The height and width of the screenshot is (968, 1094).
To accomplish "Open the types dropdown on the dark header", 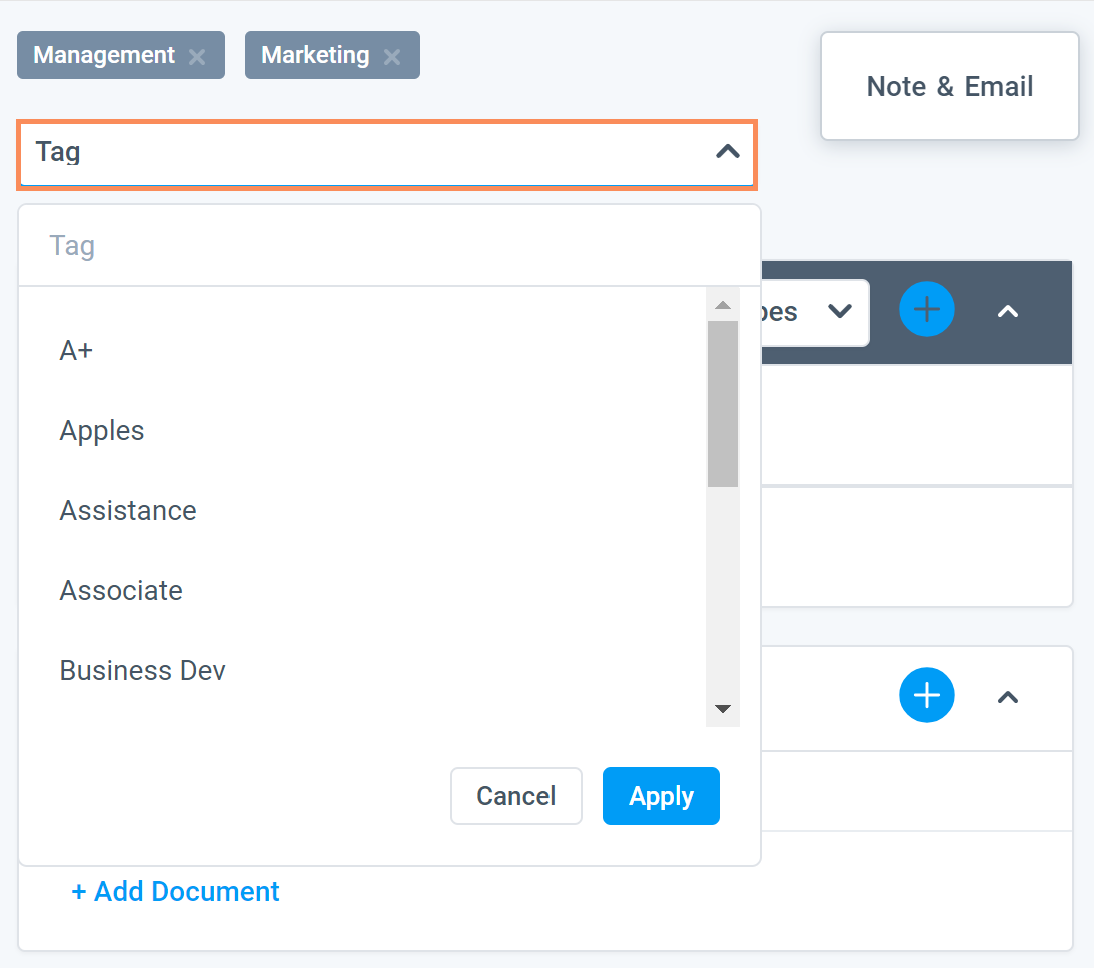I will (x=839, y=312).
